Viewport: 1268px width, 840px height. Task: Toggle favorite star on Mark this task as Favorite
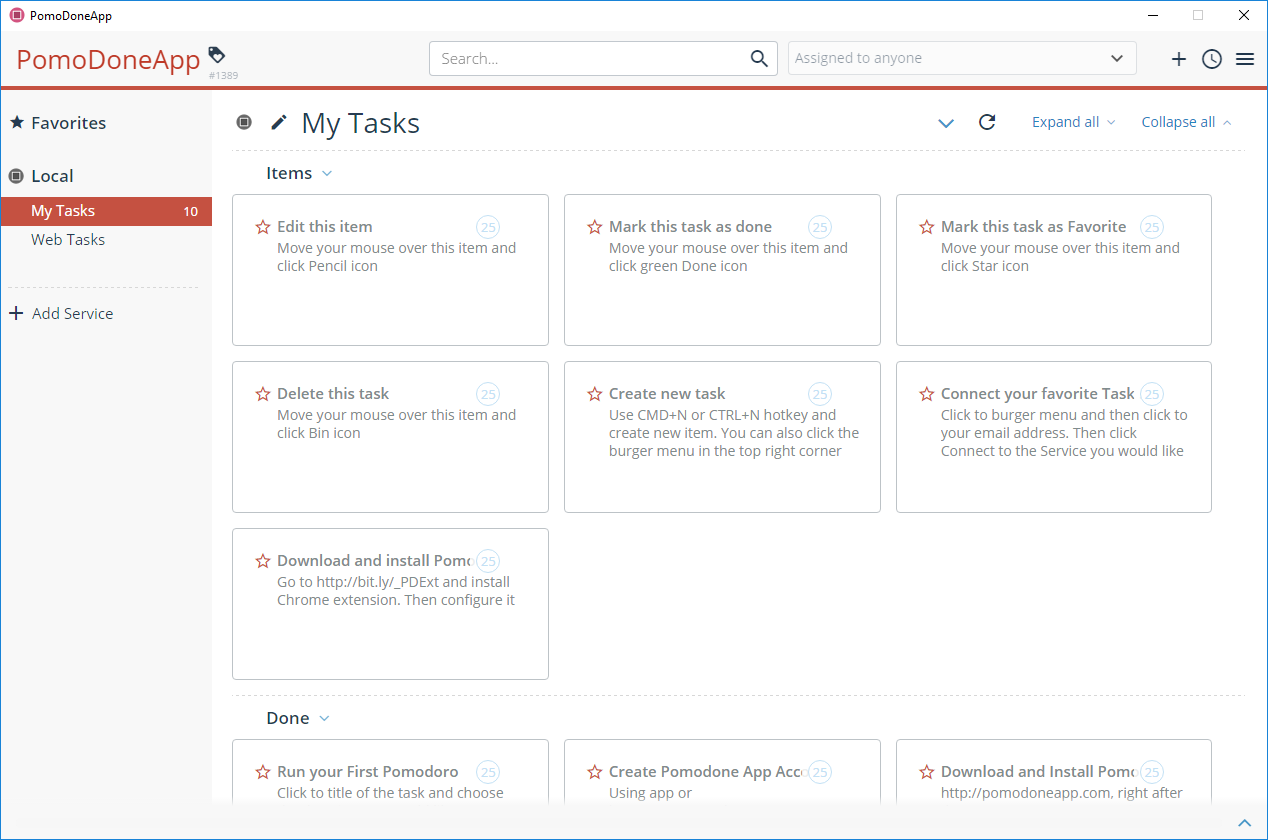pos(927,227)
